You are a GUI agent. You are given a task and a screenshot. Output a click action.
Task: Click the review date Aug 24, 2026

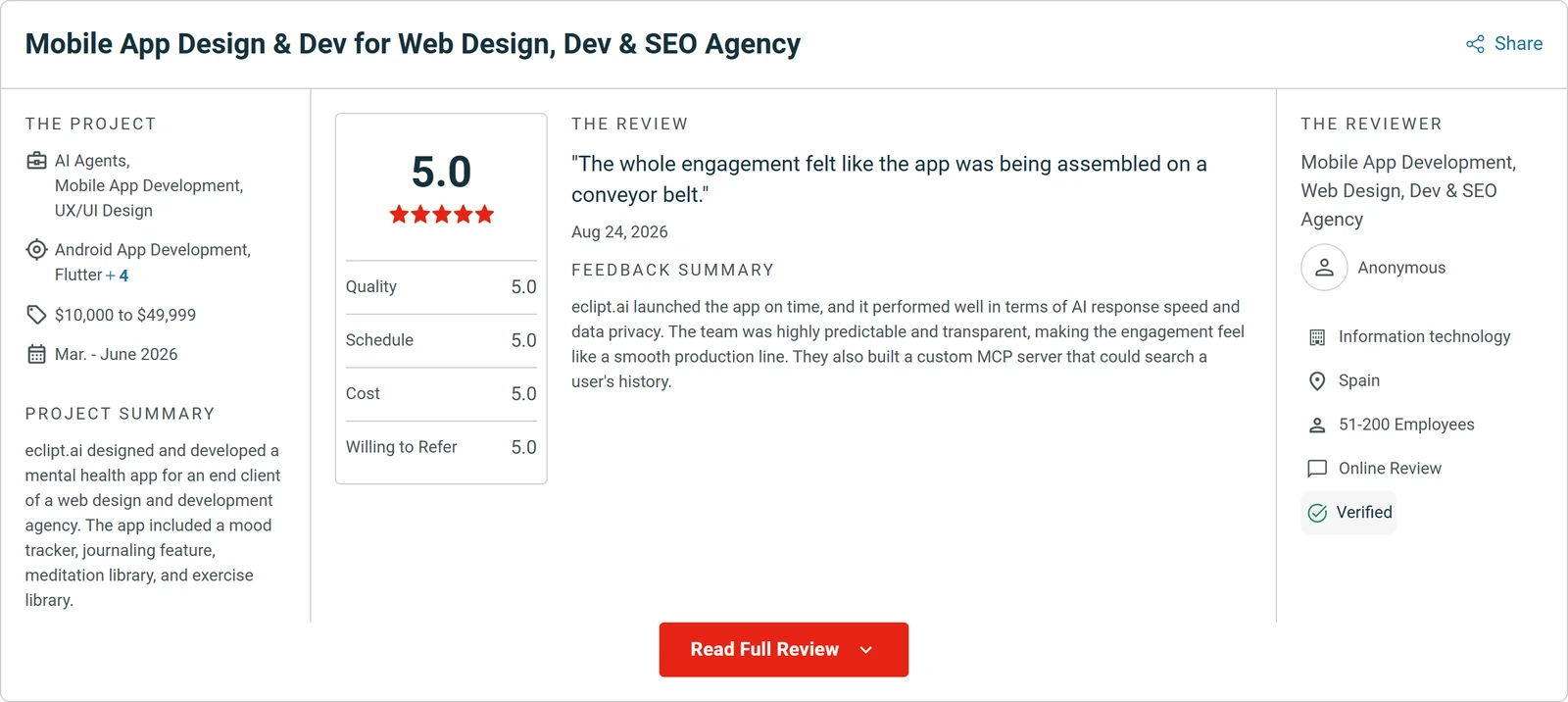coord(619,232)
